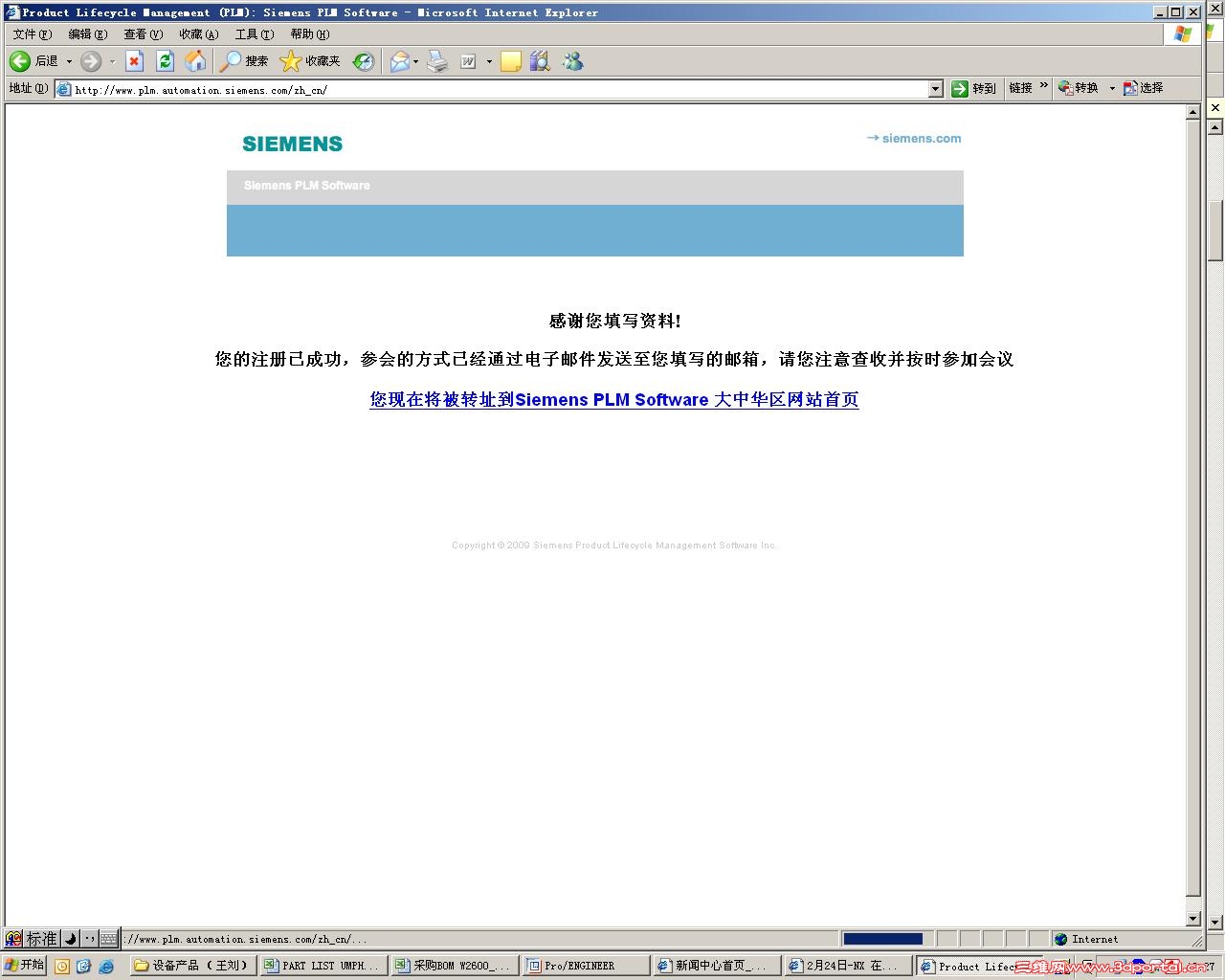Toggle the IME punctuation mode icon
The height and width of the screenshot is (980, 1225).
pos(89,939)
